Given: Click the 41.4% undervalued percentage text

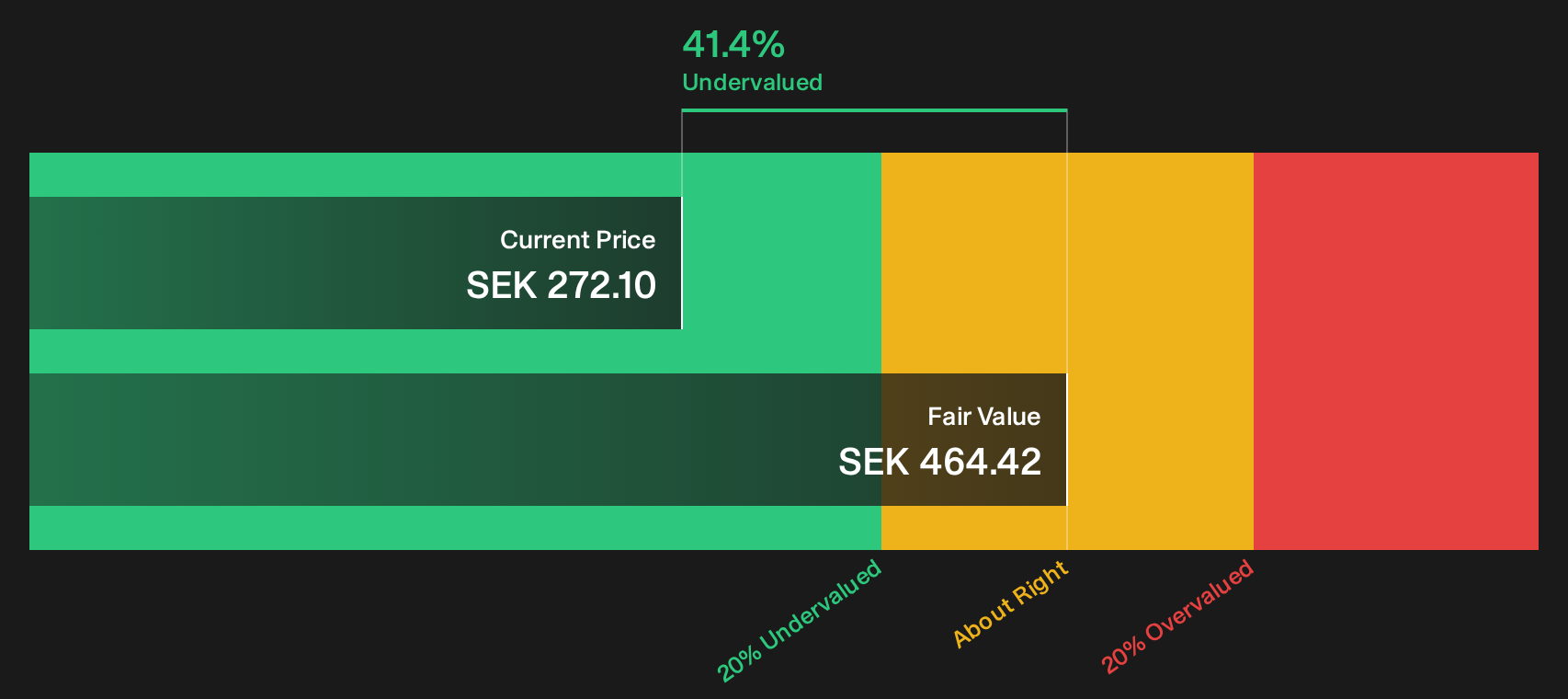Looking at the screenshot, I should [733, 44].
